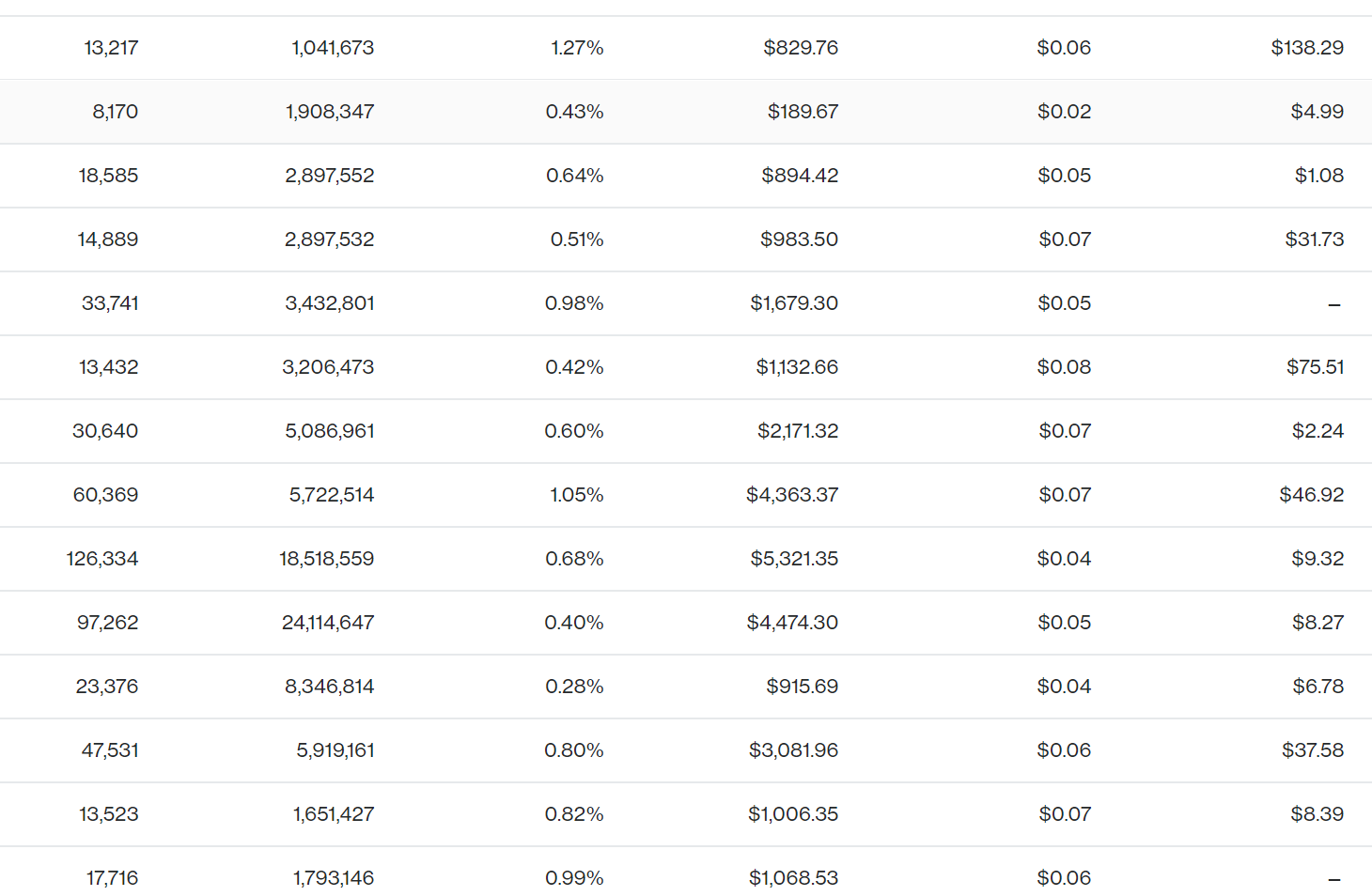The width and height of the screenshot is (1372, 896).
Task: Select the $1,679.30 amount cell
Action: click(794, 303)
